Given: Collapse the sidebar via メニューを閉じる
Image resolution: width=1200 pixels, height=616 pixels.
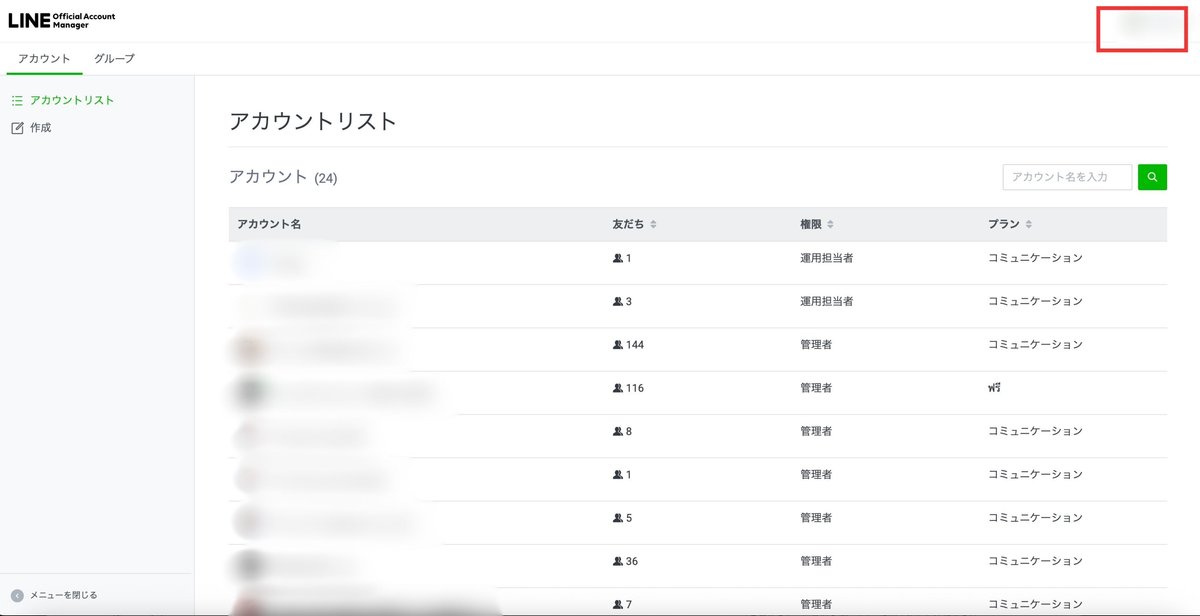Looking at the screenshot, I should (63, 595).
